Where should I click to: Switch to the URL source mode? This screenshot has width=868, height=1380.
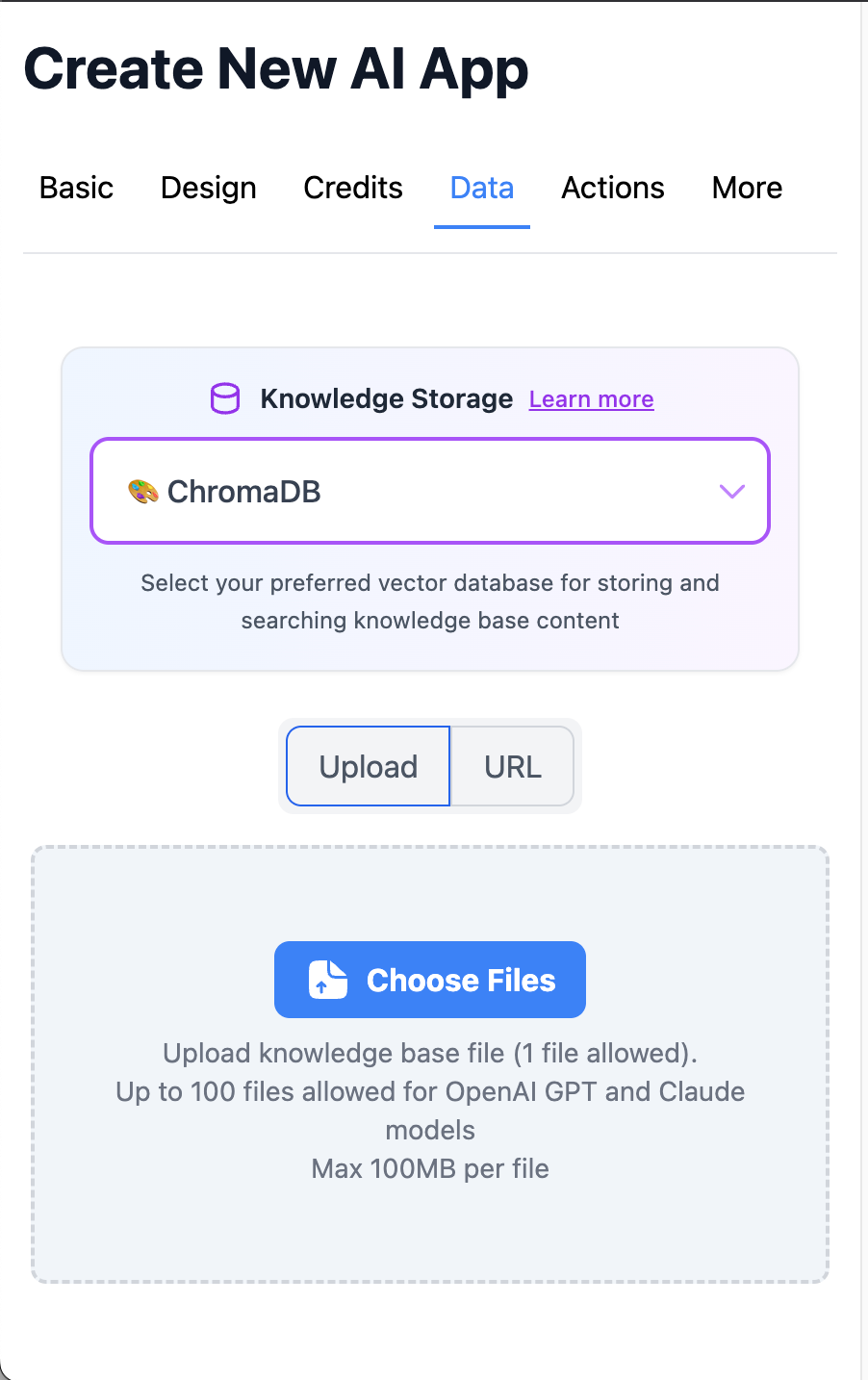point(513,767)
